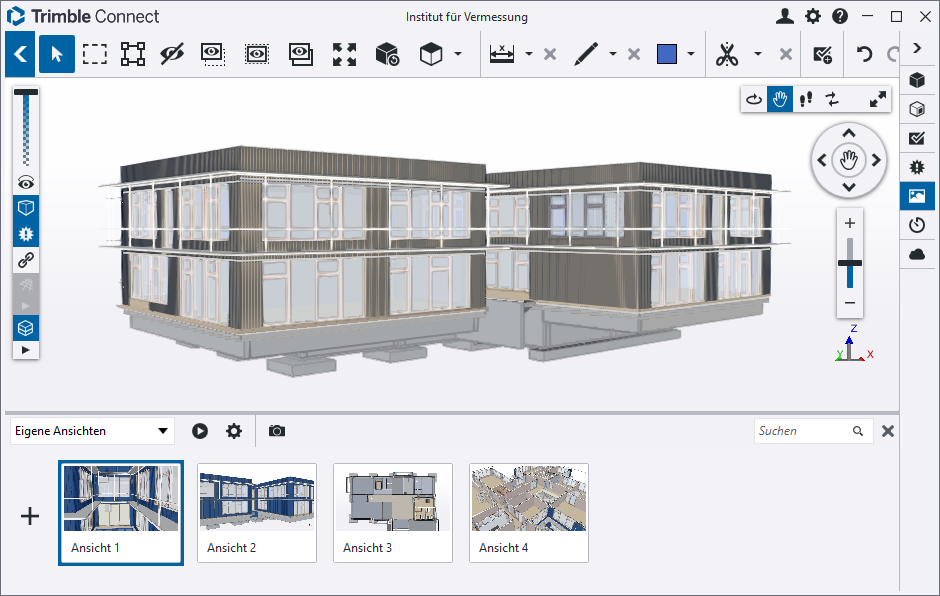Enable the pan hand navigation mode
The width and height of the screenshot is (940, 596).
pyautogui.click(x=780, y=99)
